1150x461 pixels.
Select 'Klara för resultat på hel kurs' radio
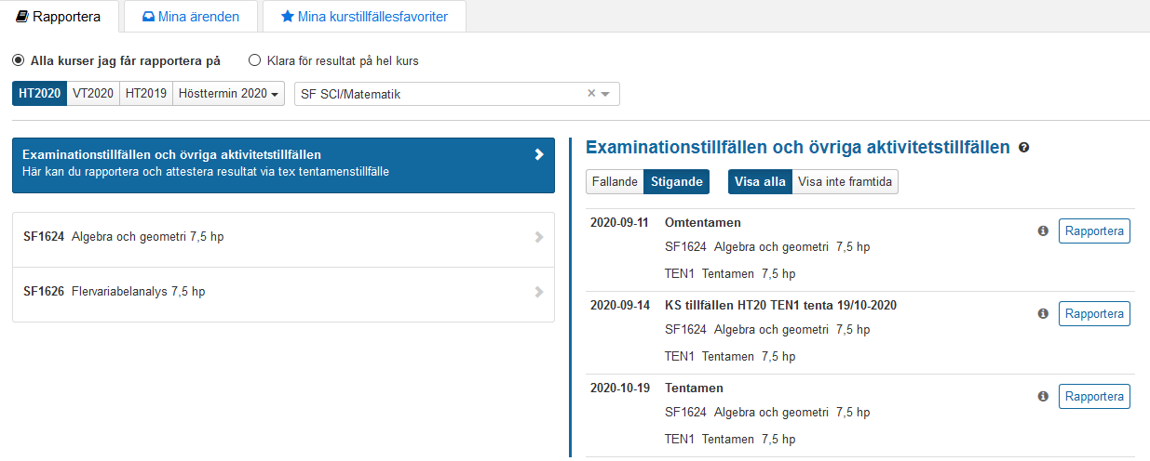click(x=254, y=61)
